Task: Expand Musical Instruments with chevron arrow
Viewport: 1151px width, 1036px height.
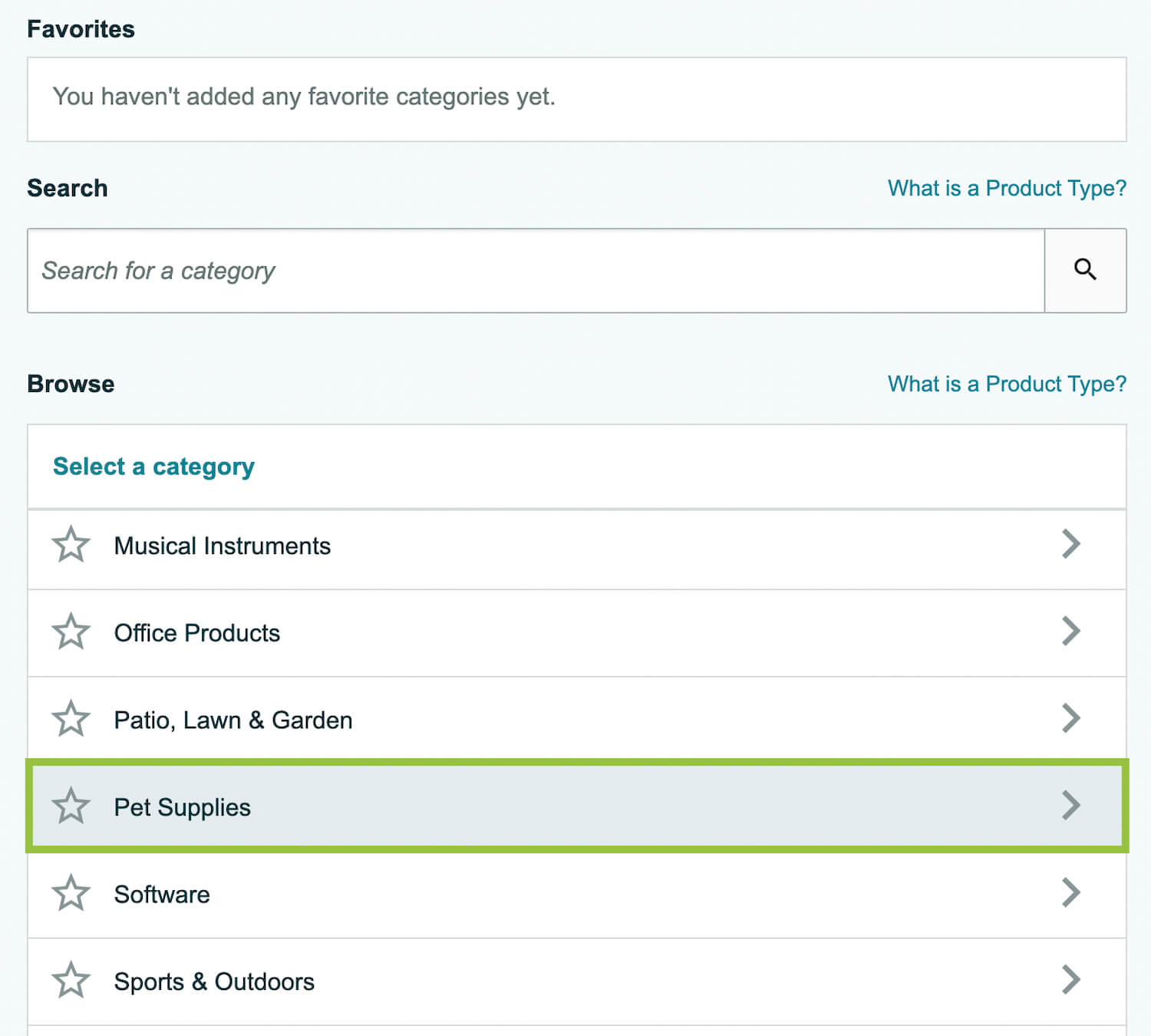Action: (1071, 544)
